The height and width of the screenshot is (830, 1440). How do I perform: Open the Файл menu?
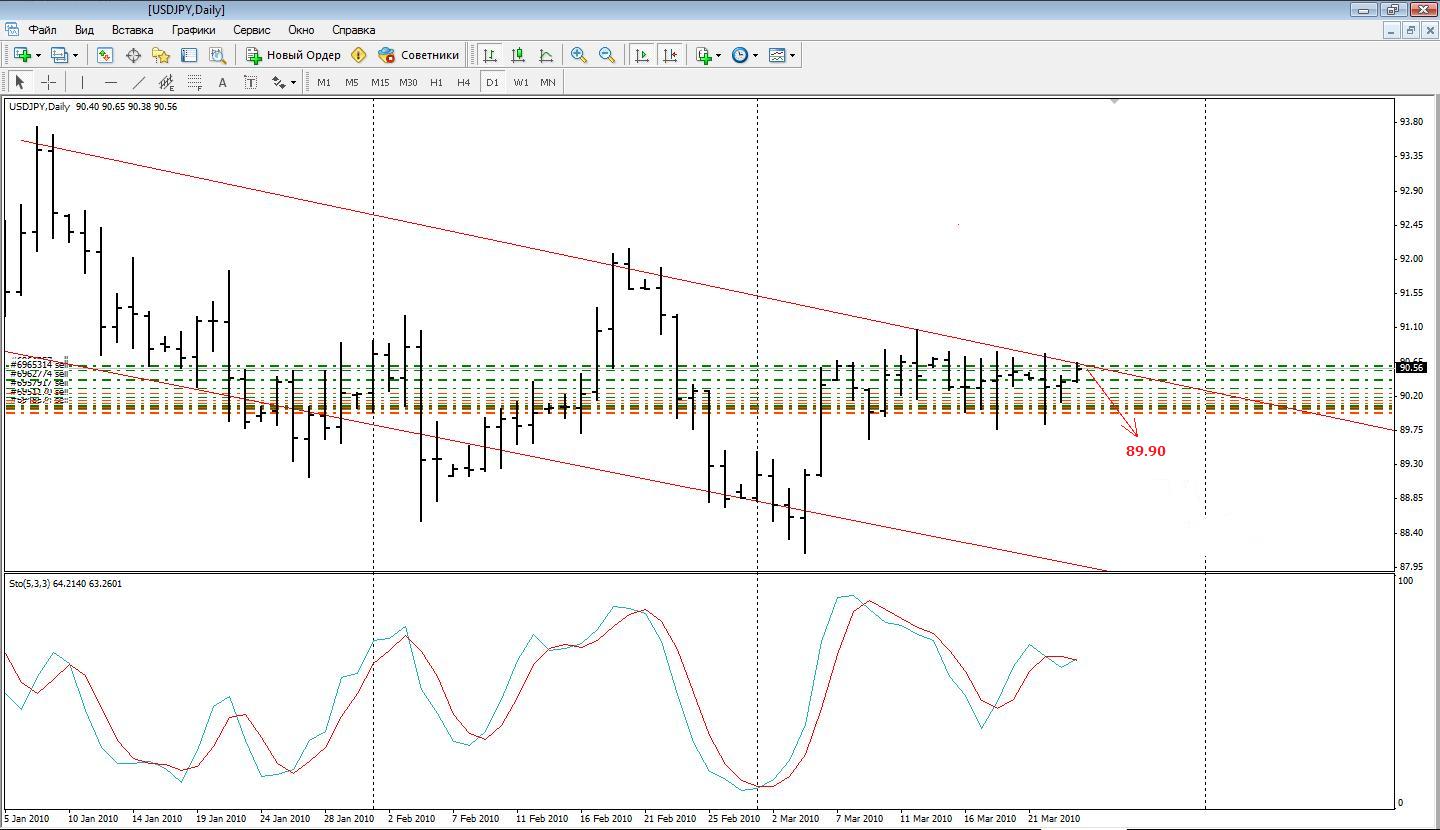[42, 30]
